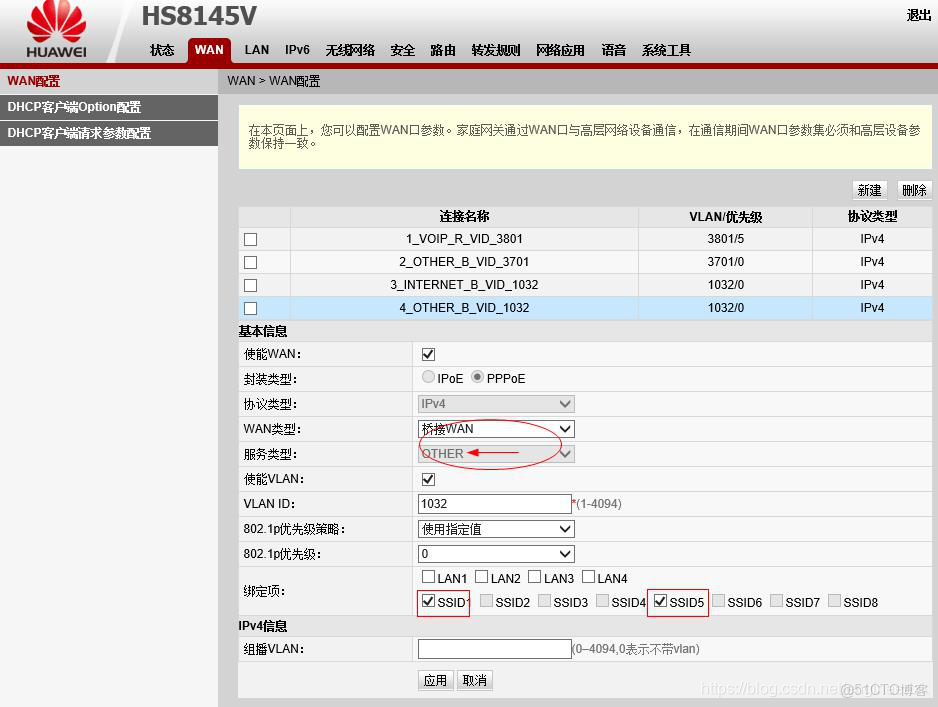The image size is (938, 707).
Task: Select the IPoE encapsulation radio button
Action: [x=429, y=378]
